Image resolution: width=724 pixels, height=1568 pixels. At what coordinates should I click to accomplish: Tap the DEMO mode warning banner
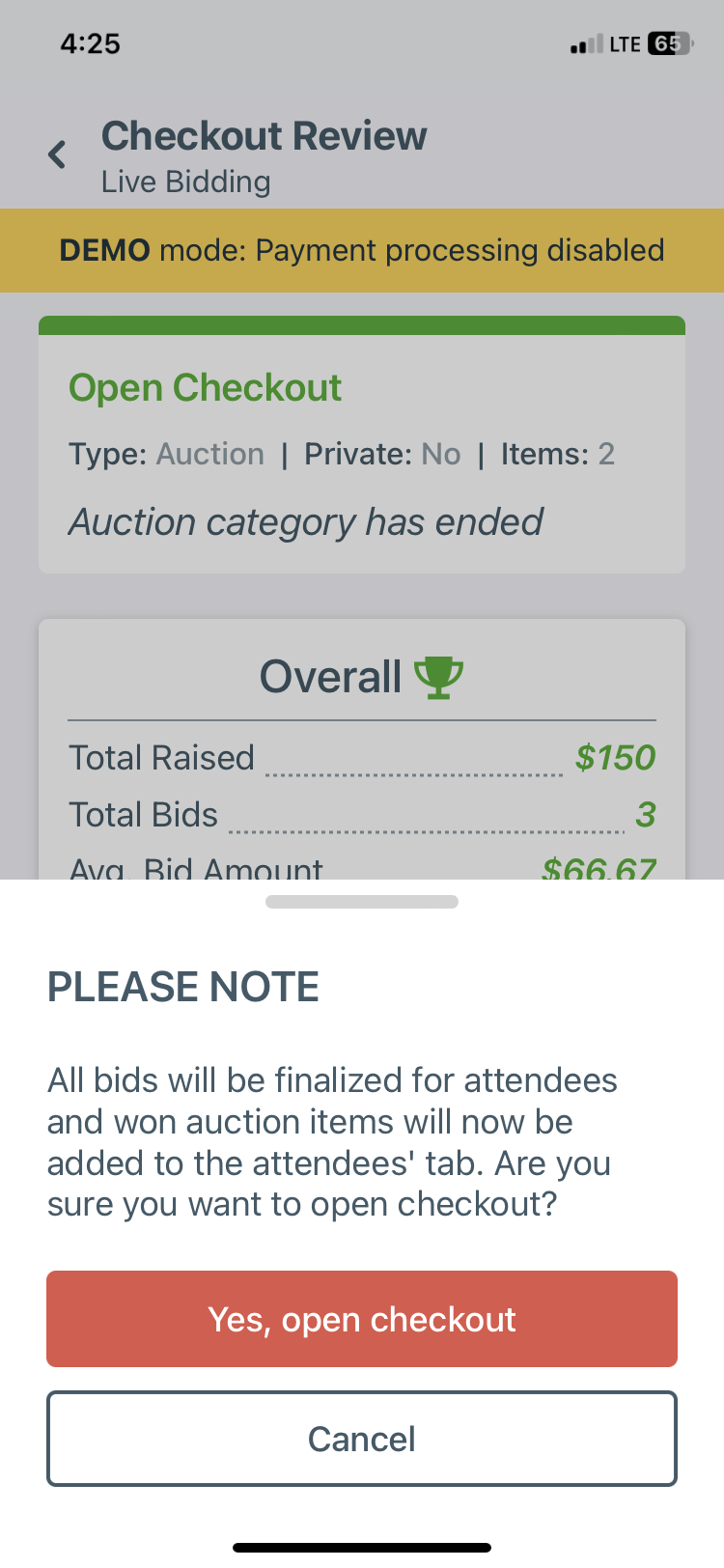coord(362,250)
